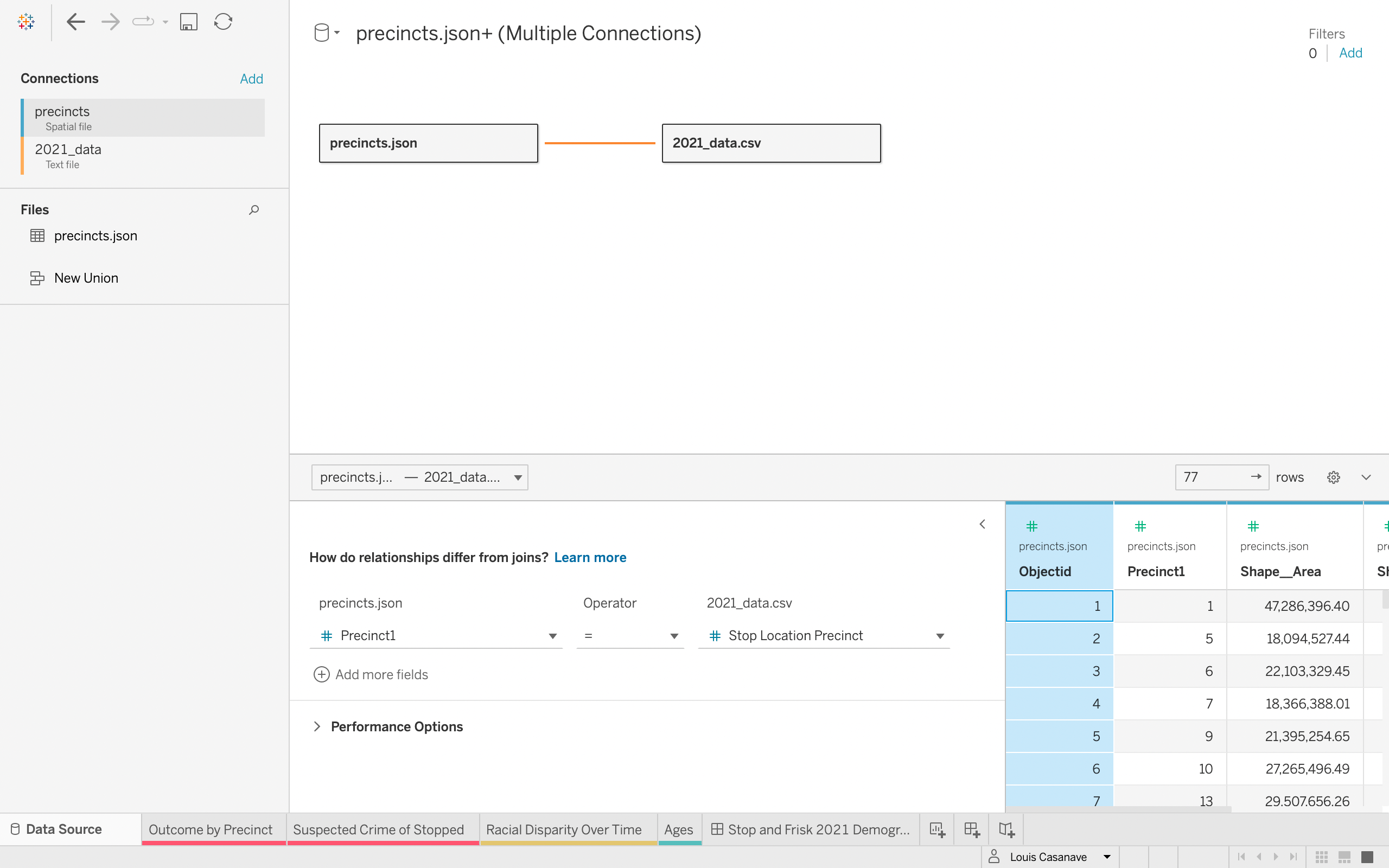The width and height of the screenshot is (1389, 868).
Task: Open the data source cylinder dropdown
Action: point(326,33)
